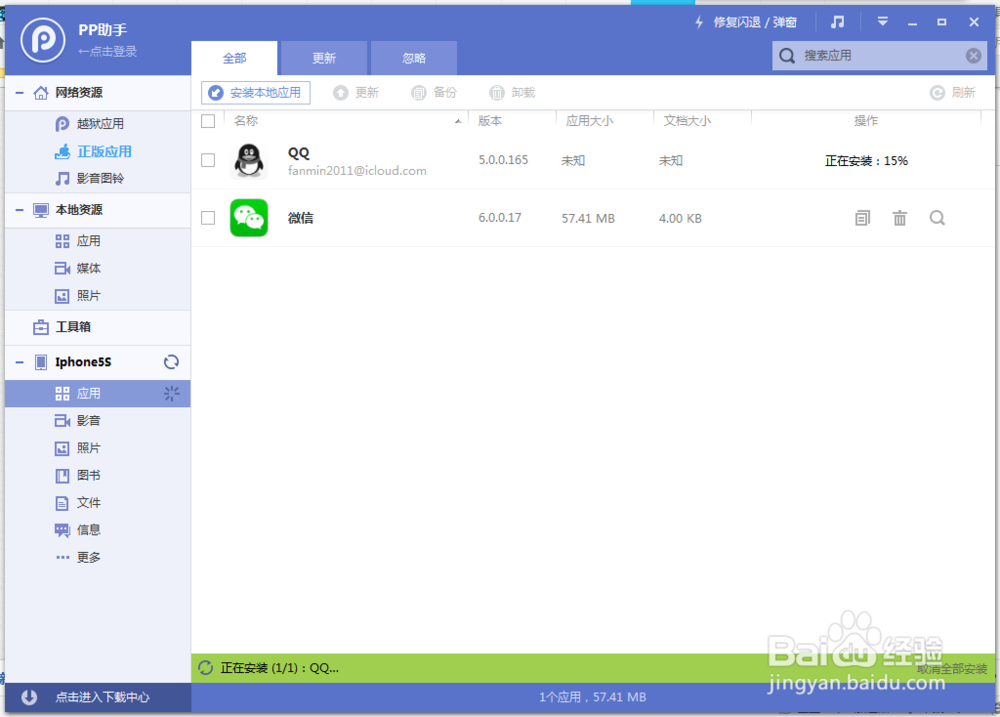Click 微信 app size 57.41 MB cell
This screenshot has height=717, width=1000.
pyautogui.click(x=588, y=218)
